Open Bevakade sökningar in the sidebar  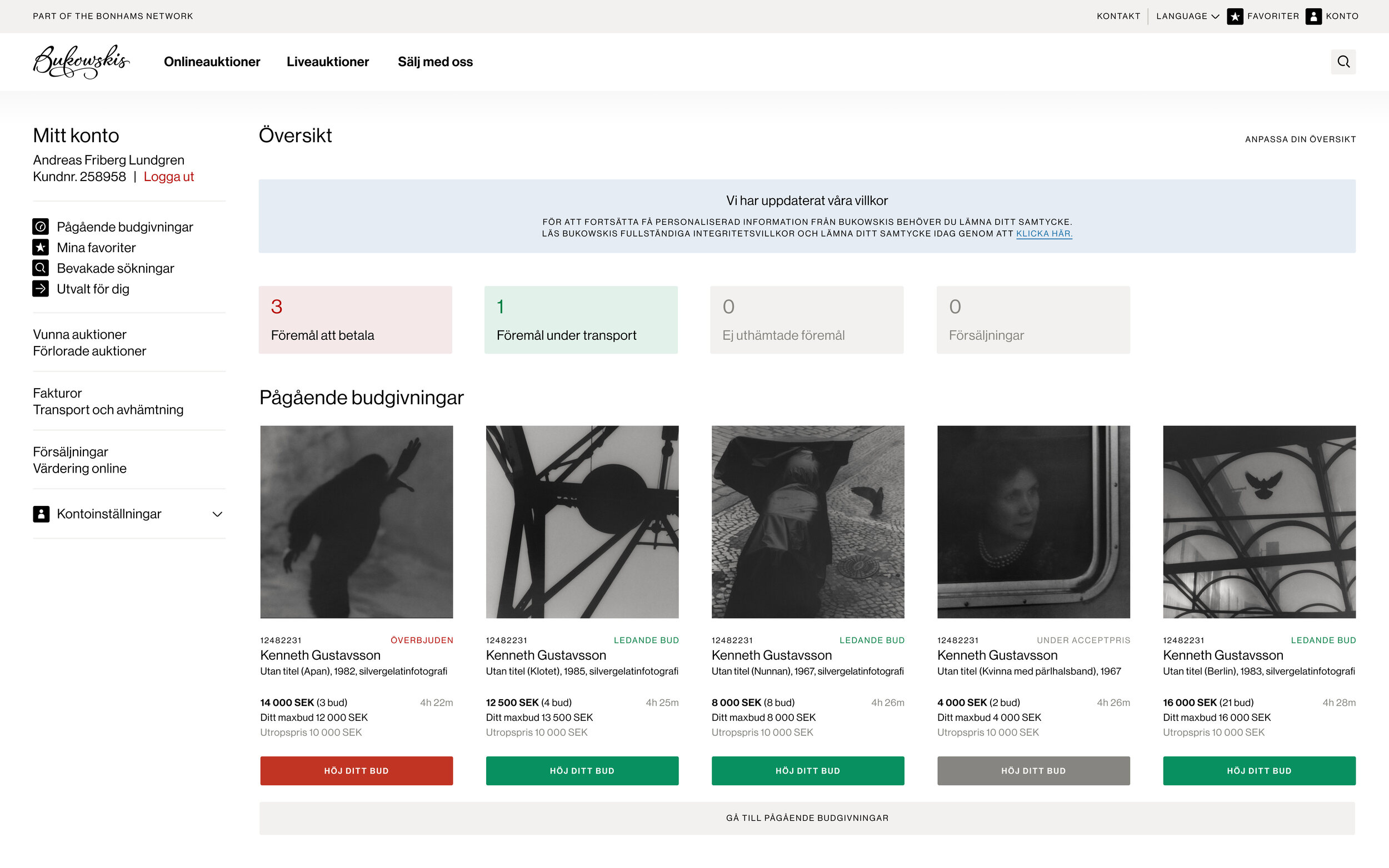(116, 268)
